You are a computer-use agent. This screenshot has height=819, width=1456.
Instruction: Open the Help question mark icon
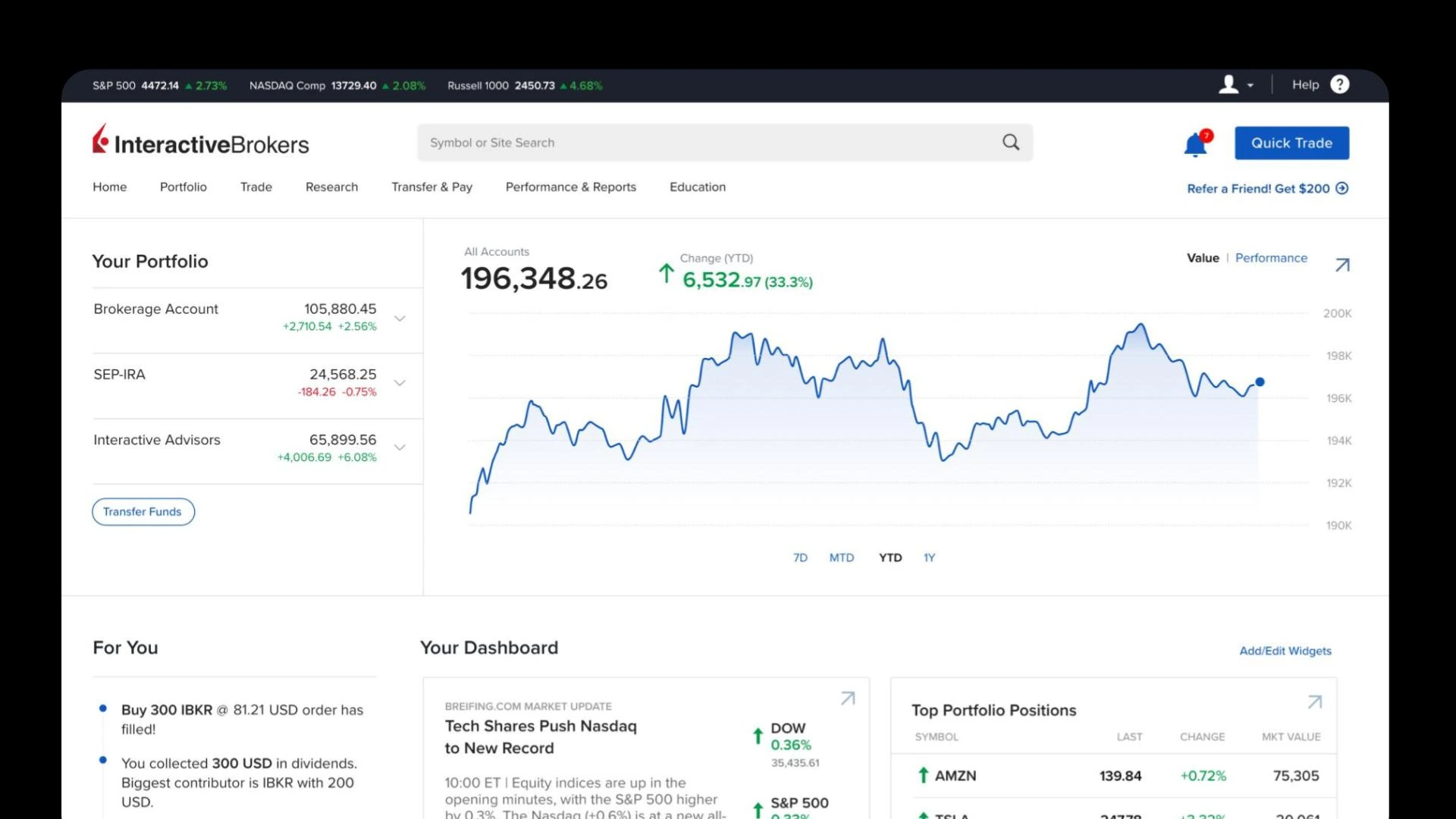tap(1340, 85)
